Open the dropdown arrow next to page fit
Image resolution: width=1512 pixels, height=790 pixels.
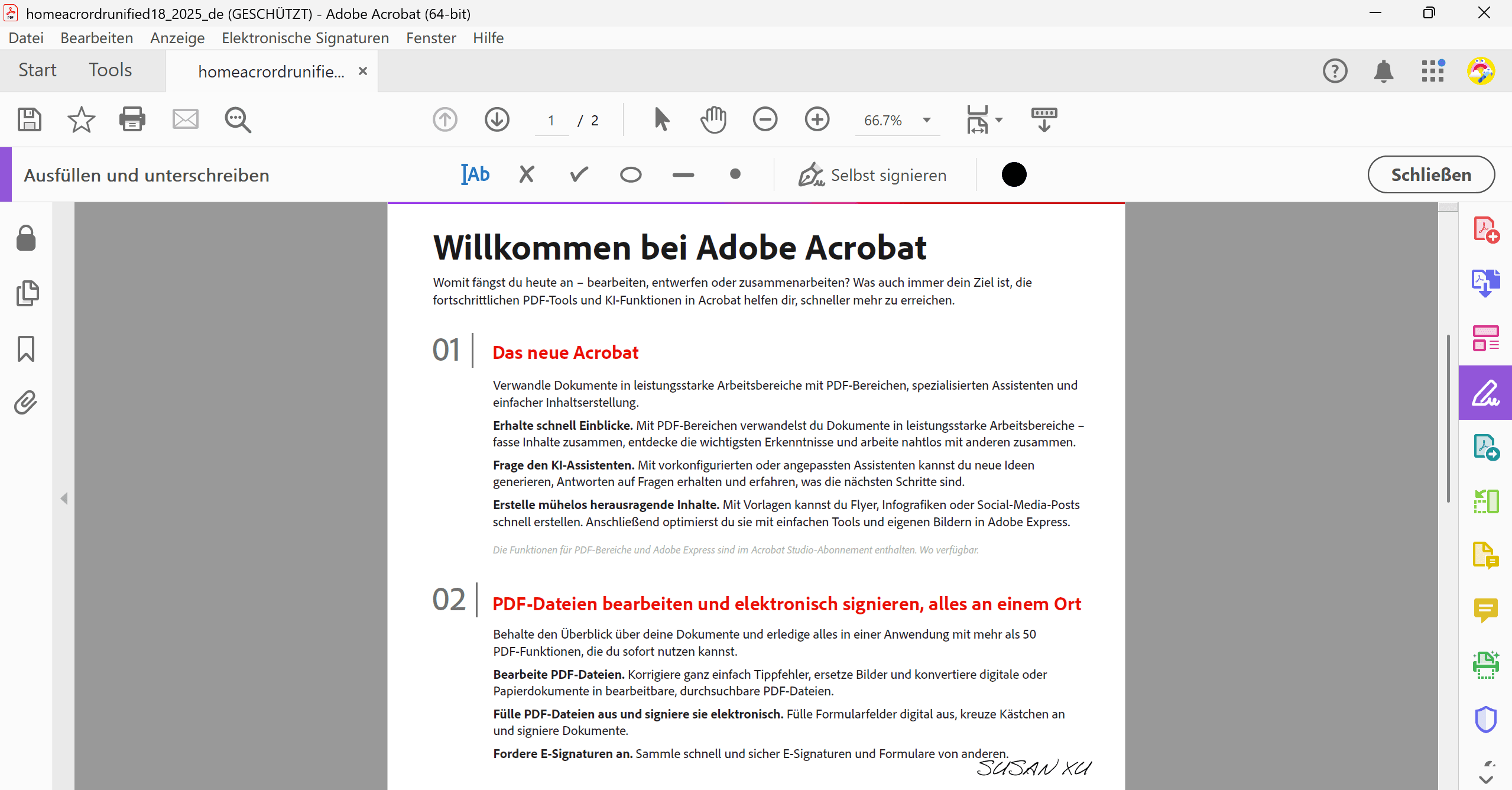[999, 120]
